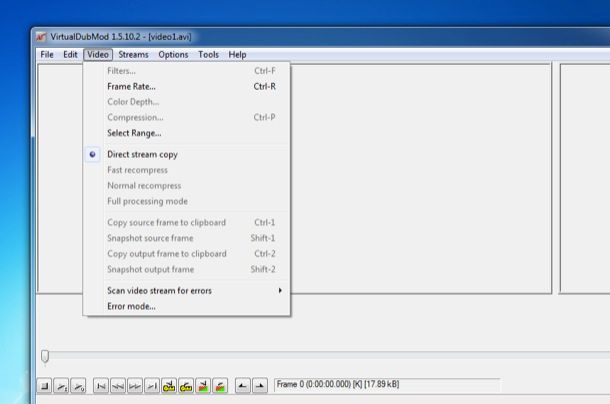
Task: Open the Tools menu
Action: [x=209, y=54]
